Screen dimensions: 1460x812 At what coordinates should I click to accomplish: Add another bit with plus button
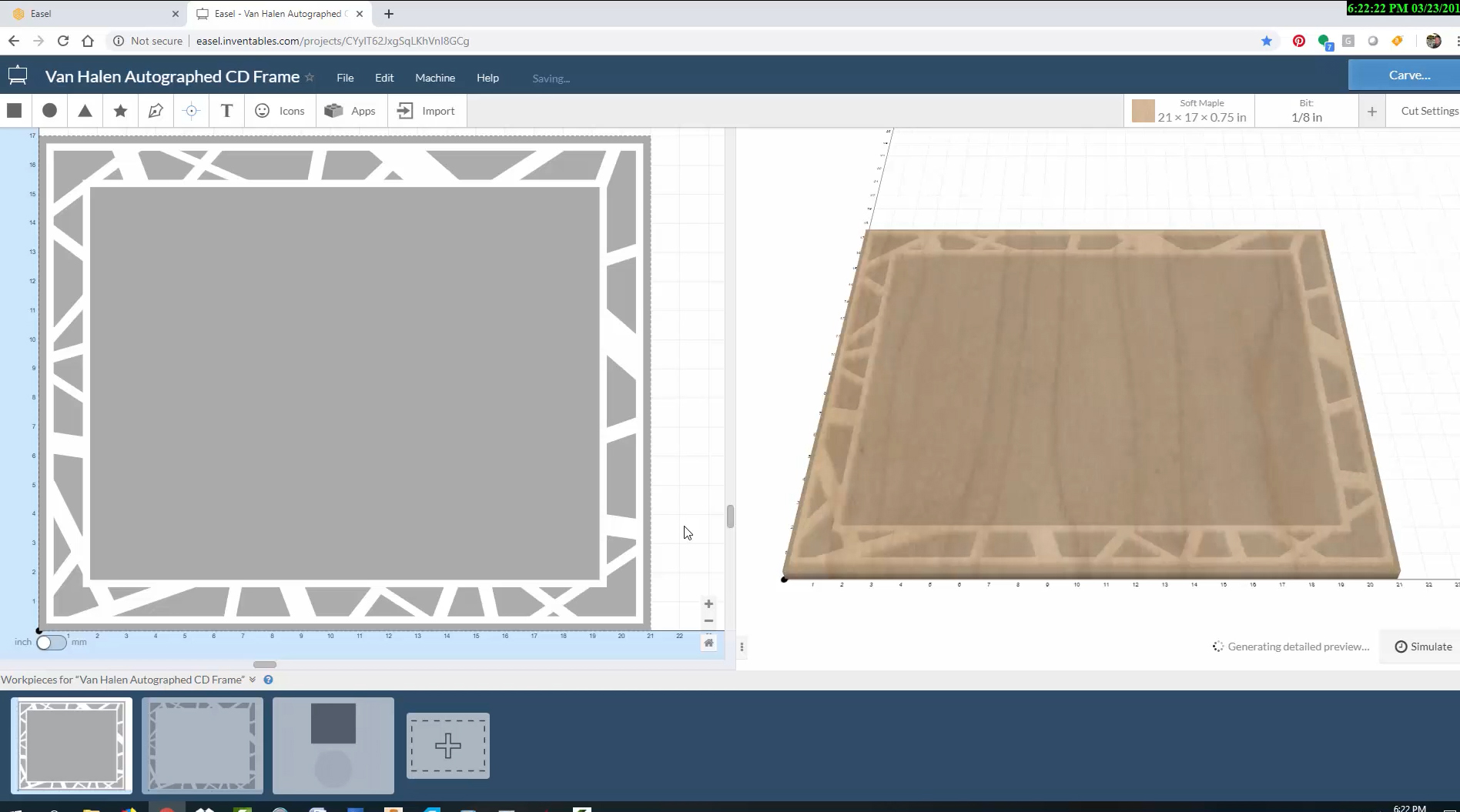point(1371,112)
